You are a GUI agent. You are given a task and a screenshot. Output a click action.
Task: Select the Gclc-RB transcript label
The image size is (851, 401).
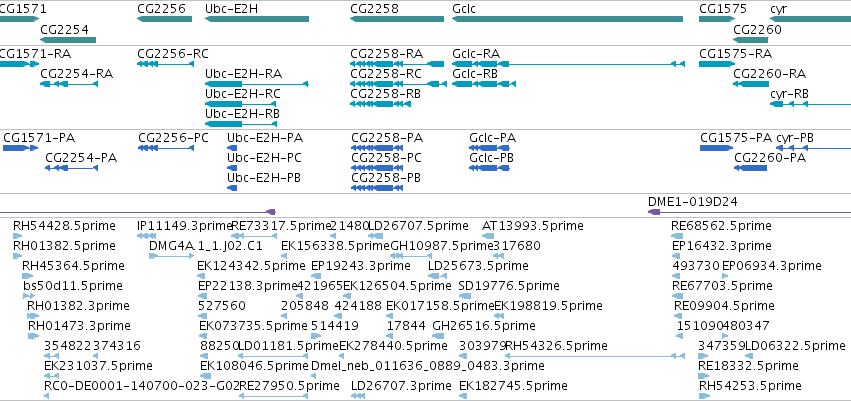[x=474, y=74]
